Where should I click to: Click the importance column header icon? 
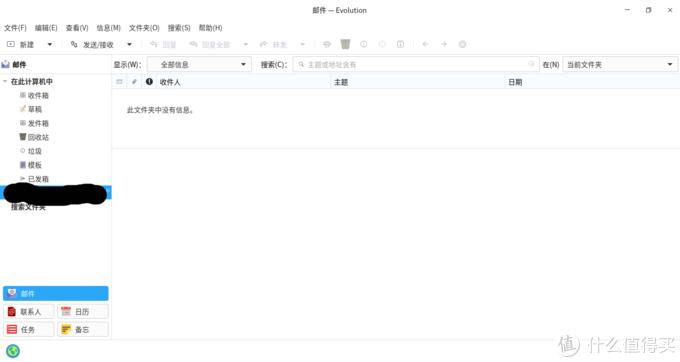tap(149, 82)
